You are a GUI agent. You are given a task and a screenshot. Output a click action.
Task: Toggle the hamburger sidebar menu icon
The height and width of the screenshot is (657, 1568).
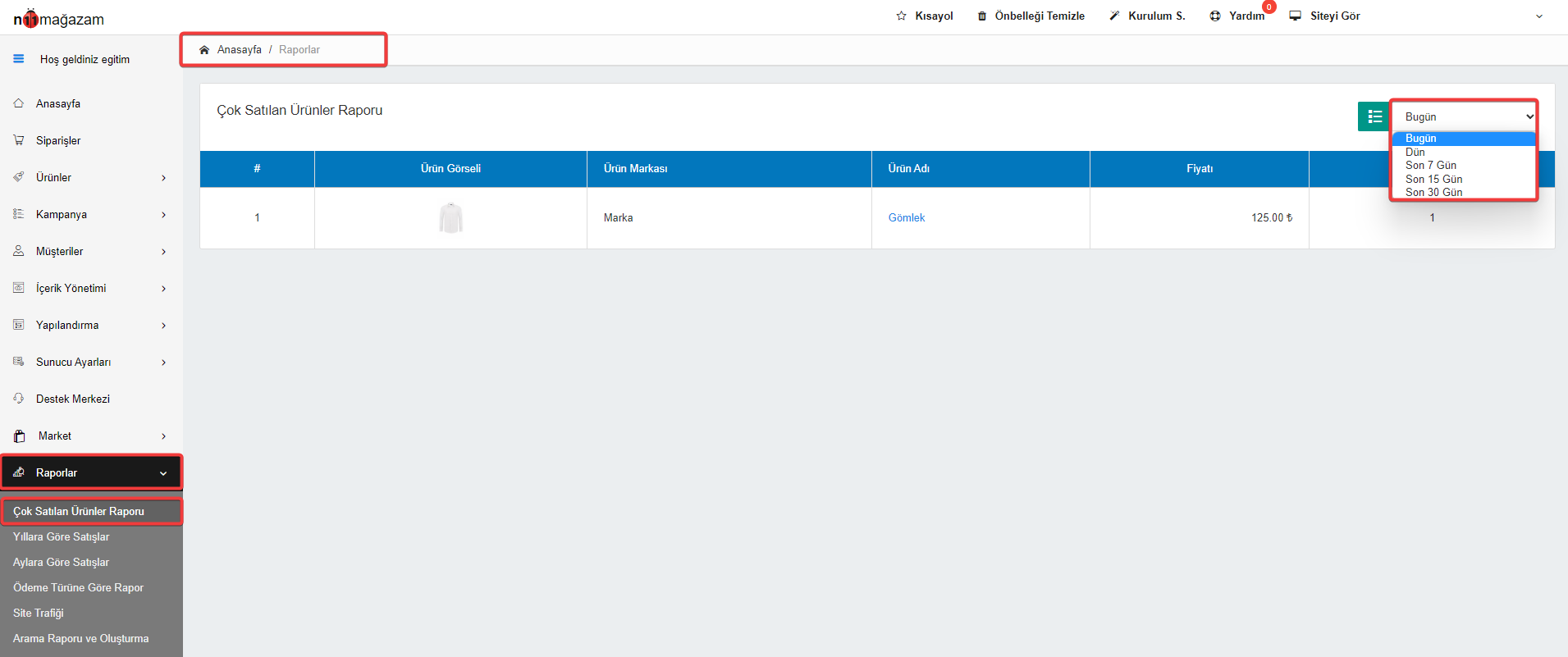(19, 59)
